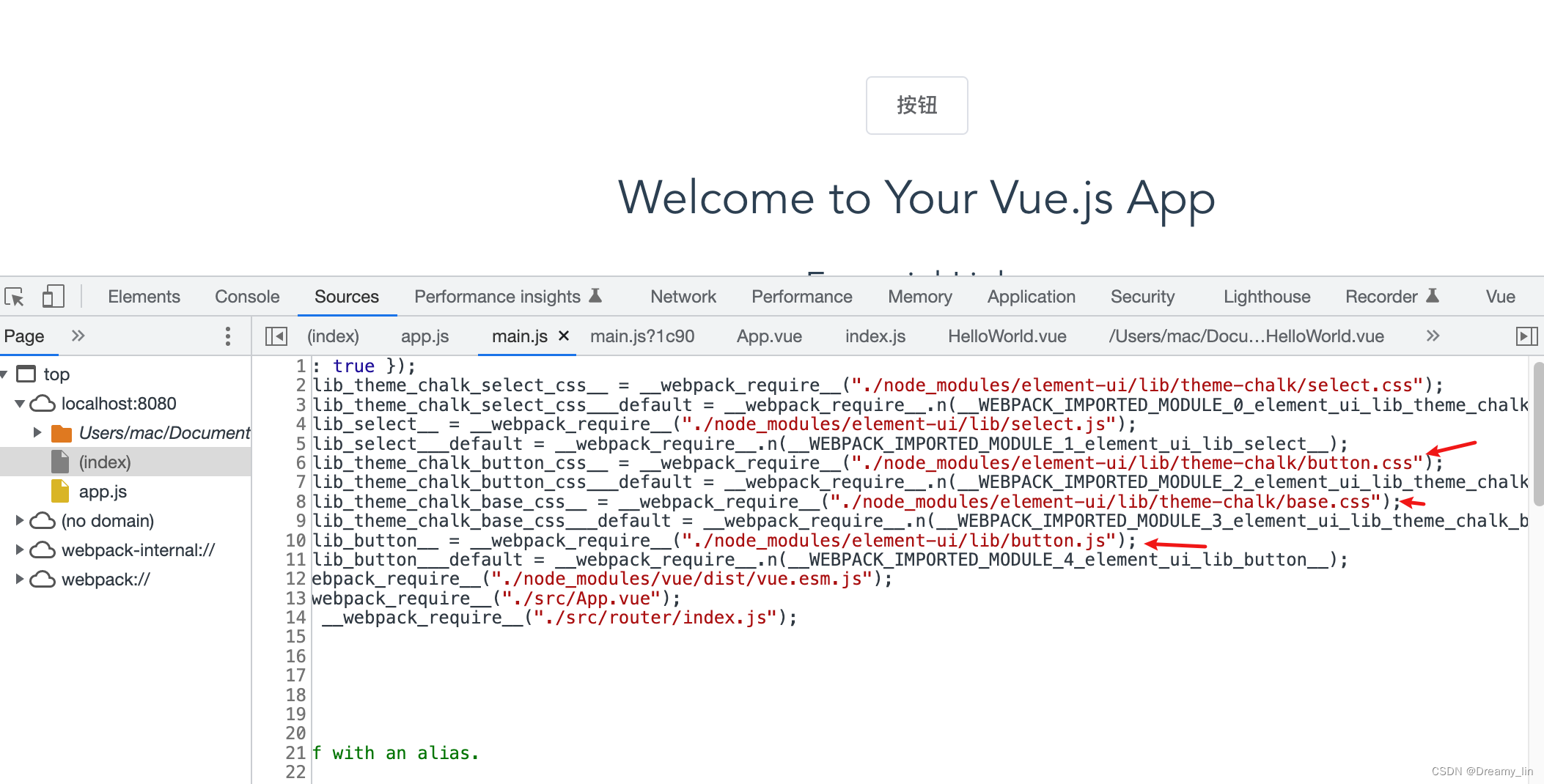Click line number 6 in gutter
Viewport: 1544px width, 784px height.
[301, 463]
